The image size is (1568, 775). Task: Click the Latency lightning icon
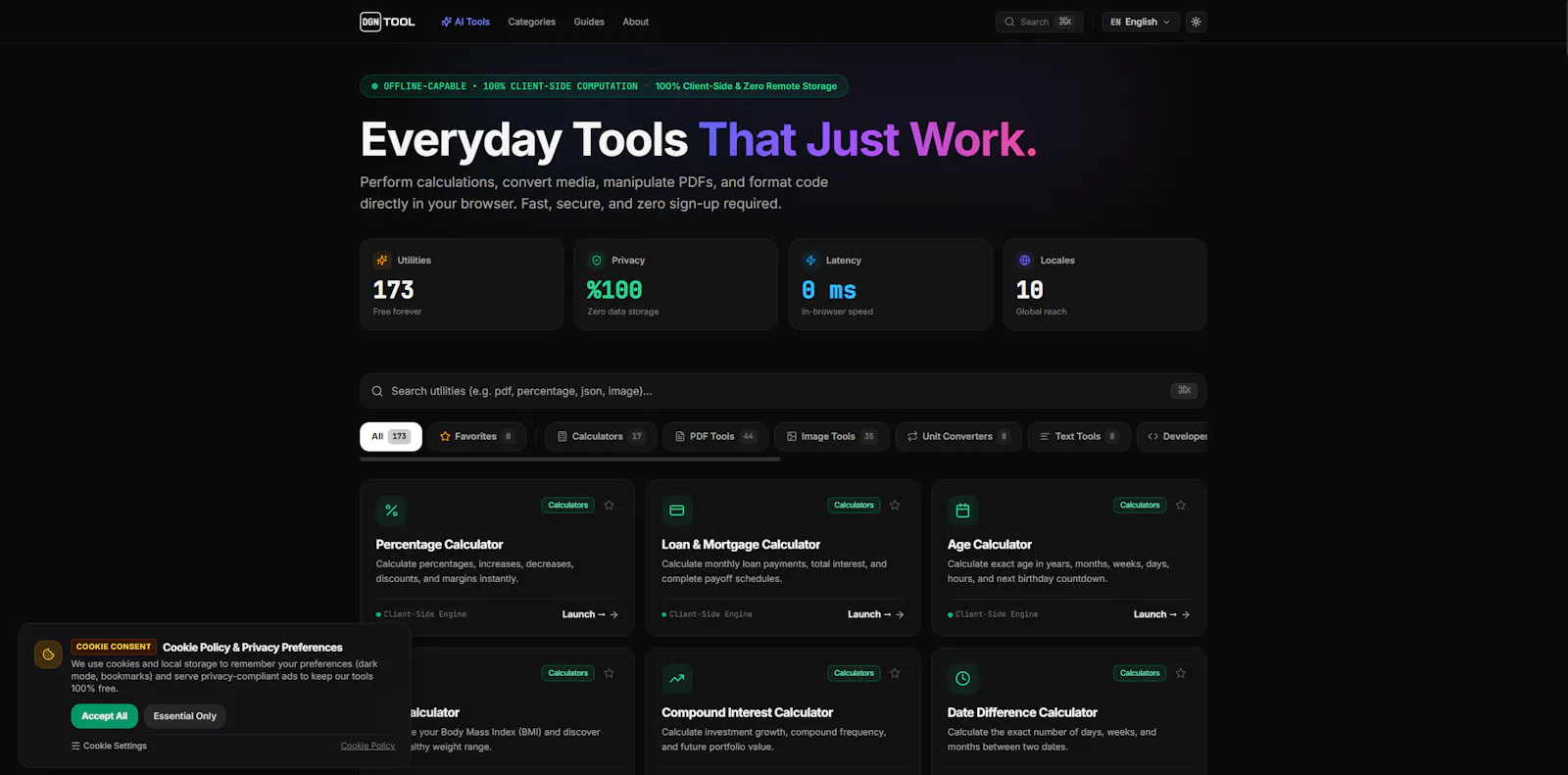click(x=810, y=261)
